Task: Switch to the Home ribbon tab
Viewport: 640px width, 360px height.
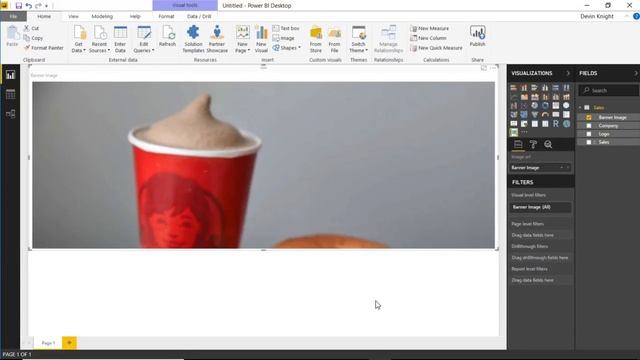Action: (44, 16)
